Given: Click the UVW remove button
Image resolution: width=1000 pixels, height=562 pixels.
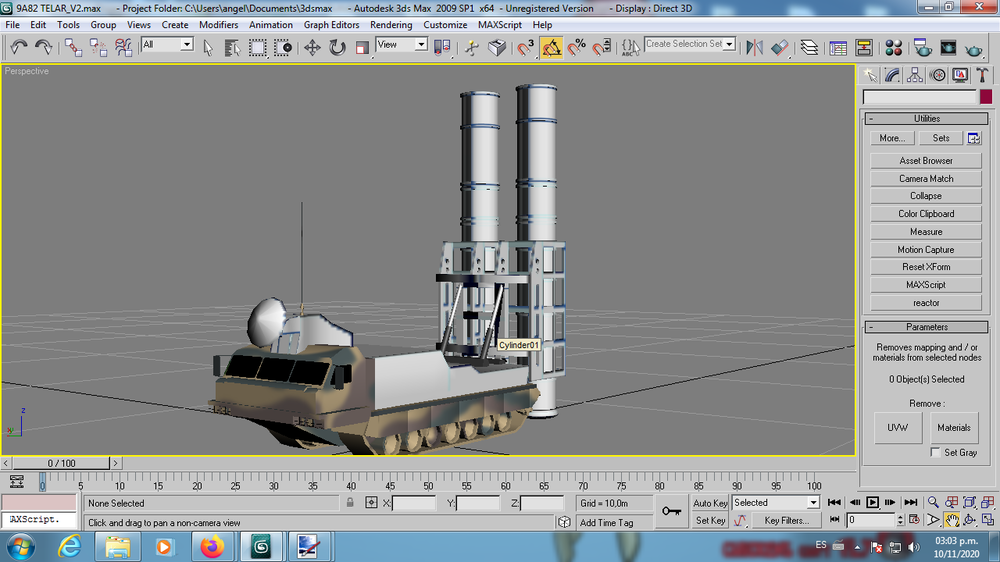Looking at the screenshot, I should point(897,427).
